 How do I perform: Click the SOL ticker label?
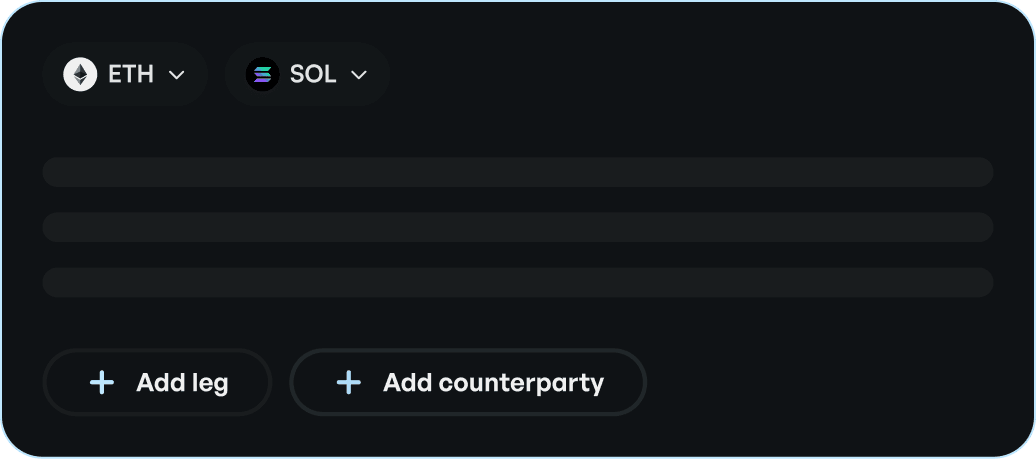[x=313, y=75]
